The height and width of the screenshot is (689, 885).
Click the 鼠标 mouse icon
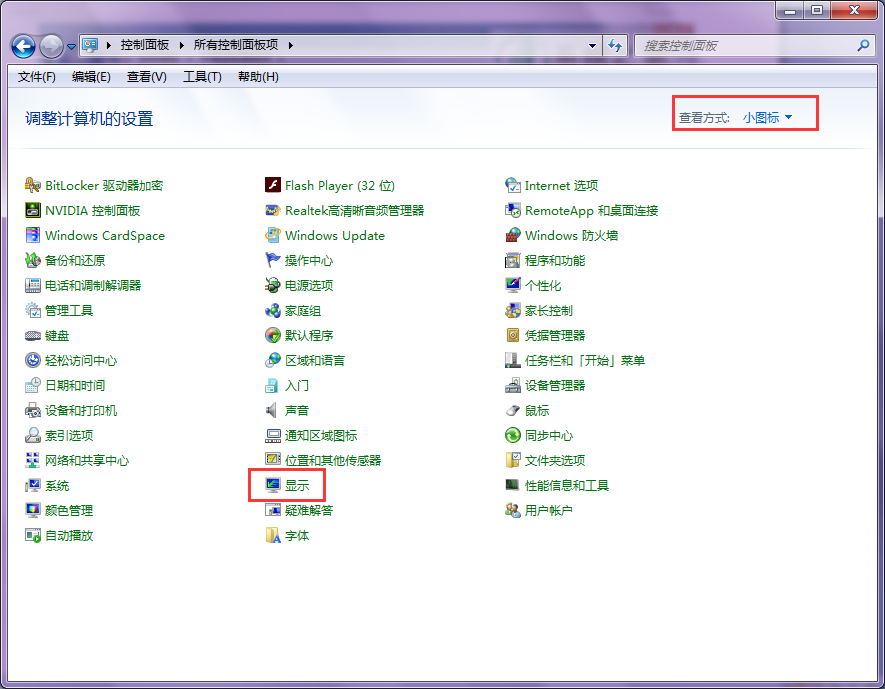512,410
